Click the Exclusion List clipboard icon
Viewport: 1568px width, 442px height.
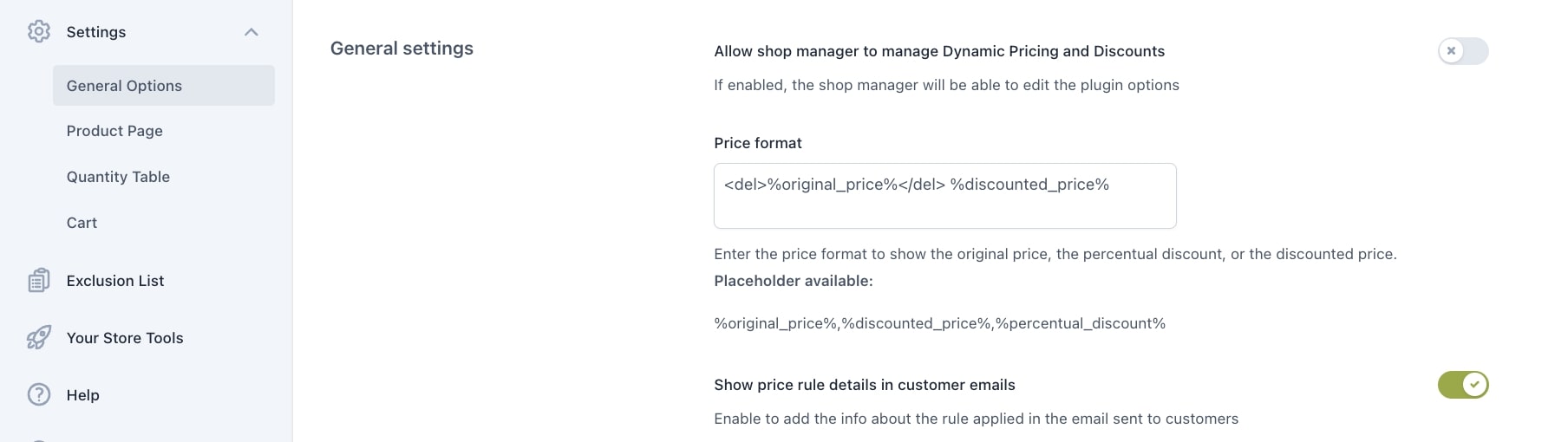pos(39,281)
